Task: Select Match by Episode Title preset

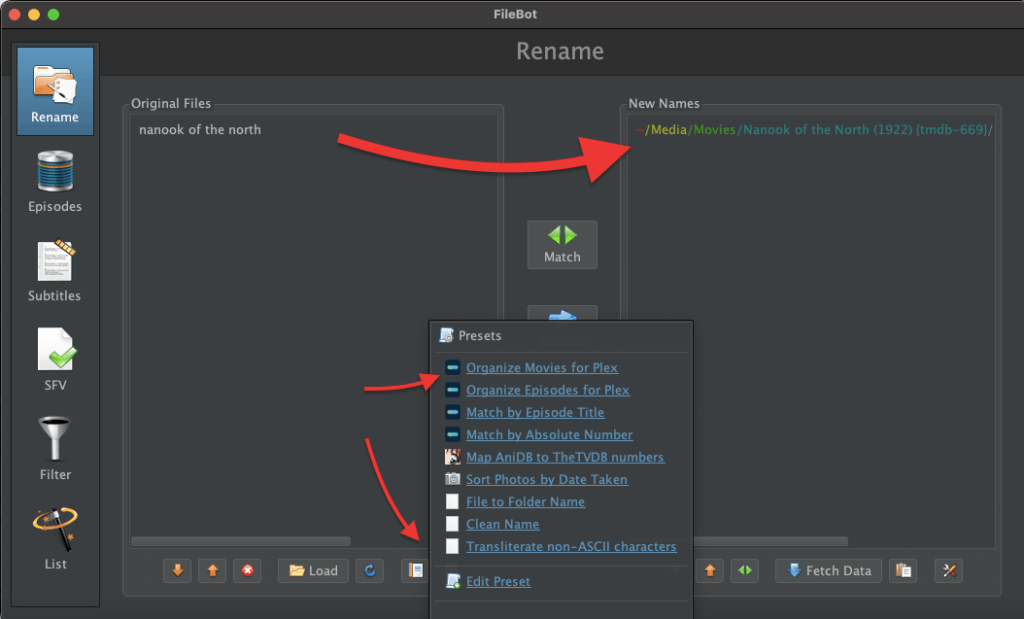Action: (x=535, y=412)
